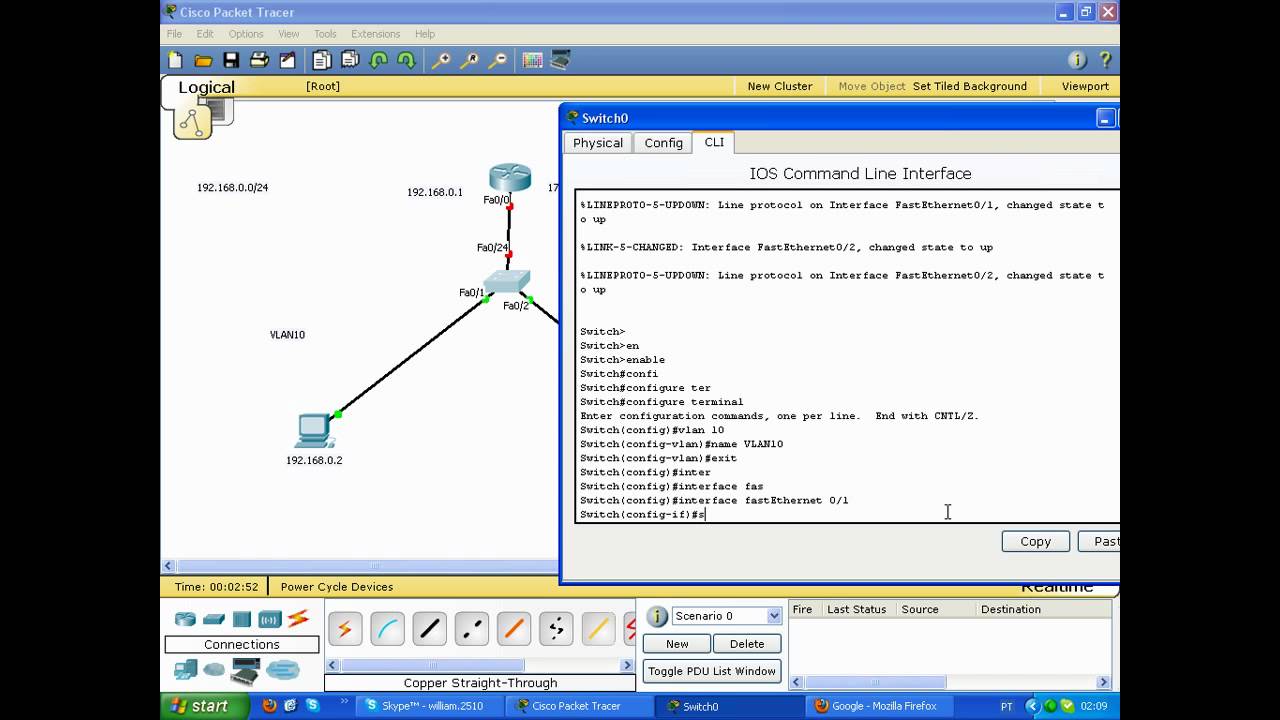Screen dimensions: 1280x720
Task: Select the Wireless Devices category
Action: point(270,619)
